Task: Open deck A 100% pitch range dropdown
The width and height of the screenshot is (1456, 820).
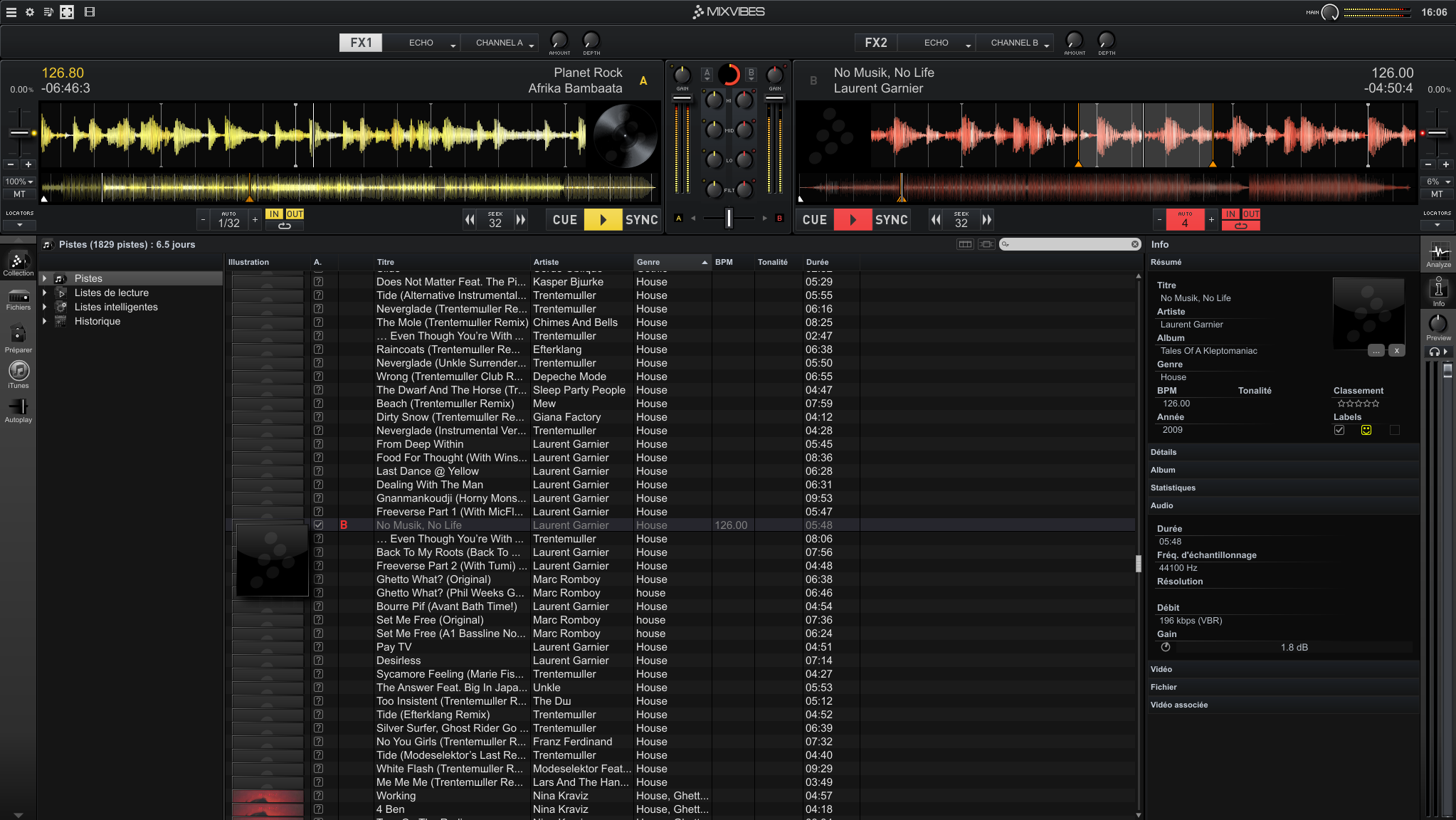Action: 19,182
